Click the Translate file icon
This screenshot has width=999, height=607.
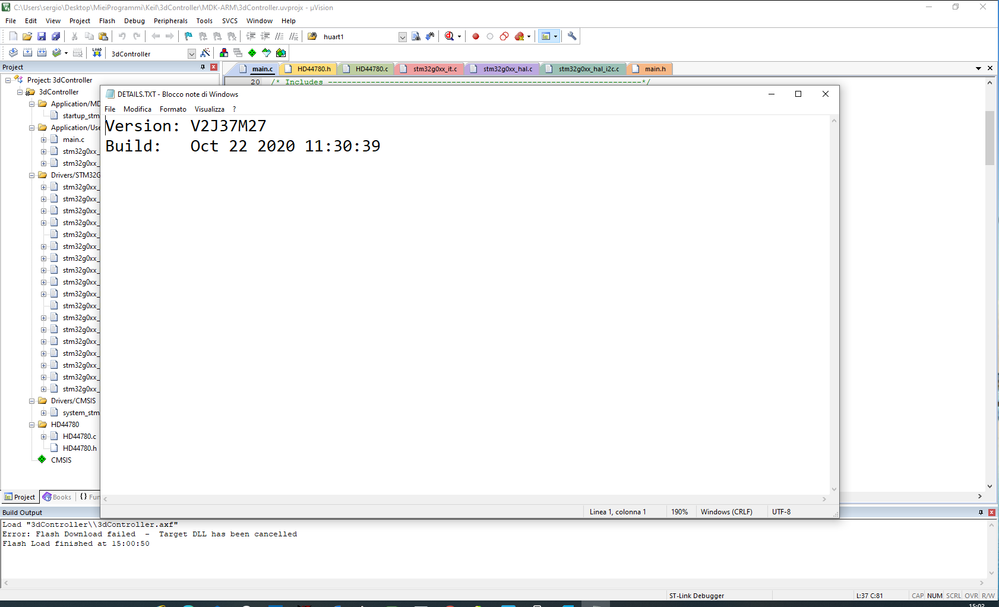click(13, 53)
